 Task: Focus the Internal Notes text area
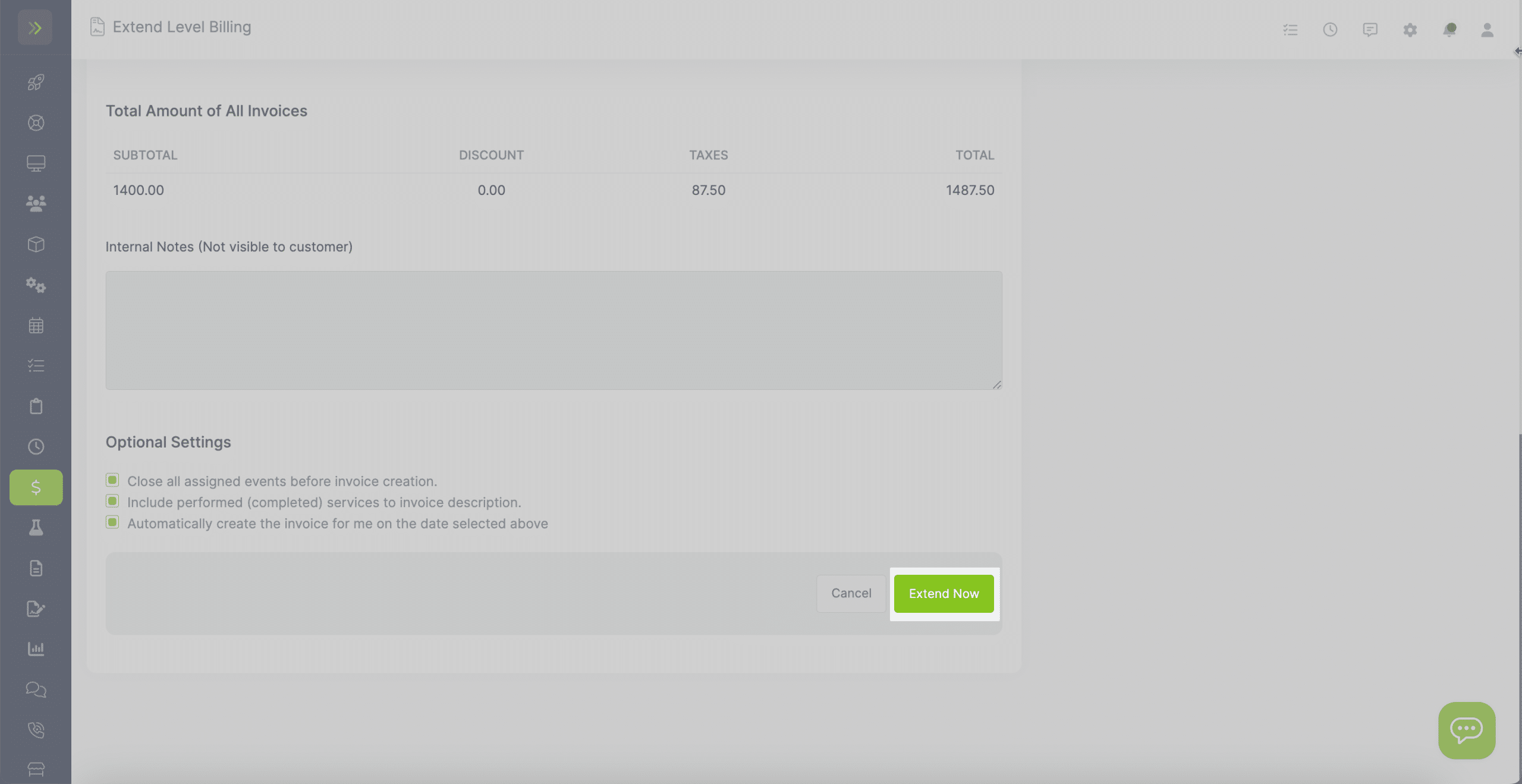click(554, 330)
